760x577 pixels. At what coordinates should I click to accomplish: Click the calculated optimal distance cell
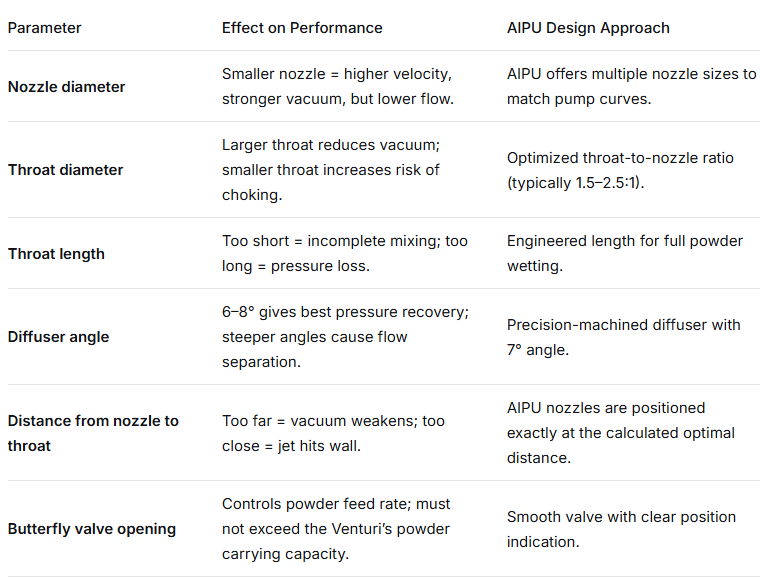(x=621, y=432)
